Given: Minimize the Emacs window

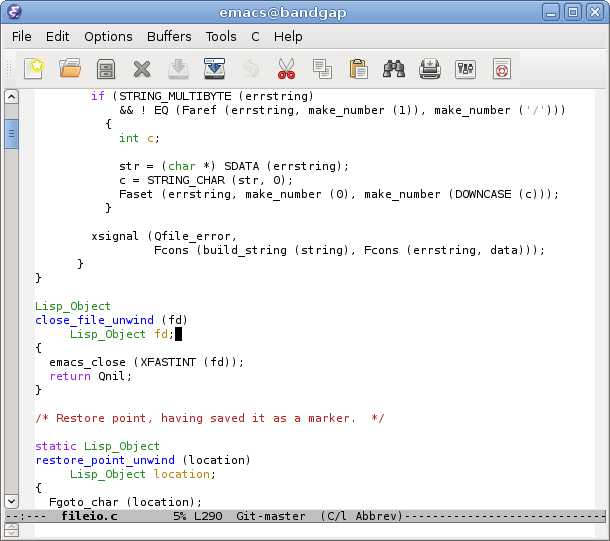Looking at the screenshot, I should (x=551, y=12).
